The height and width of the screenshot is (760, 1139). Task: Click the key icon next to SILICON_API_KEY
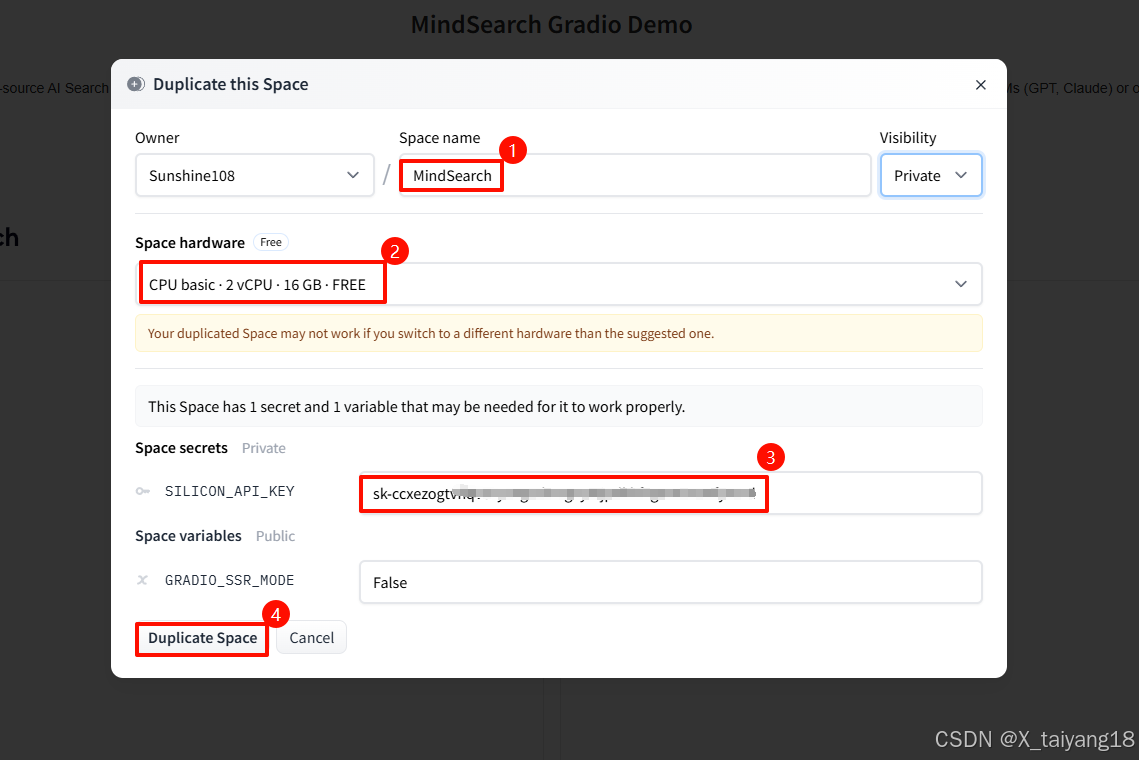(142, 492)
